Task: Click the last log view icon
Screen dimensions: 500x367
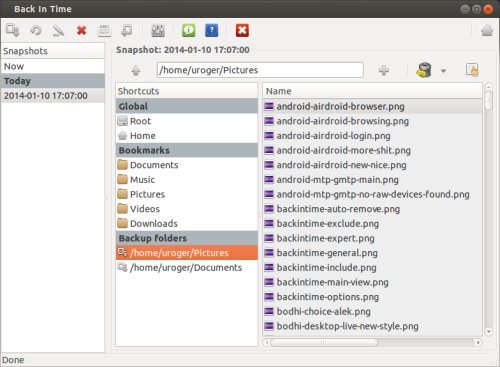Action: click(x=127, y=31)
